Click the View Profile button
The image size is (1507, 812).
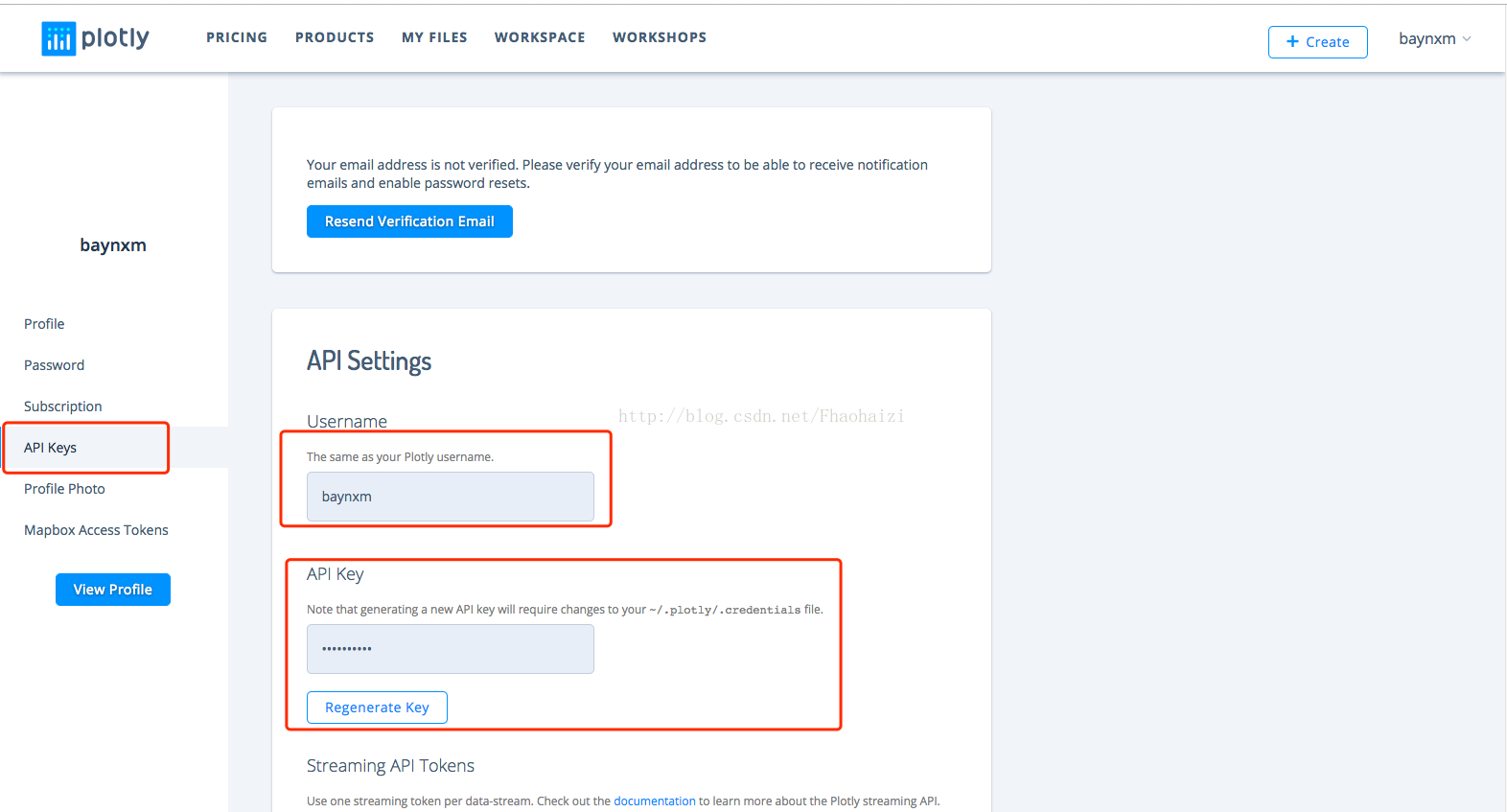[x=113, y=590]
